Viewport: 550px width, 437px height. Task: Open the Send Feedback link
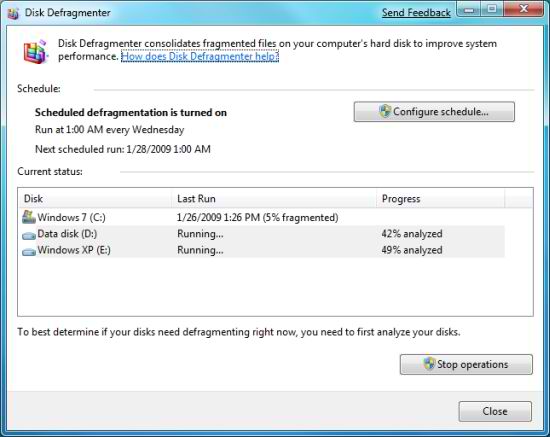[416, 13]
